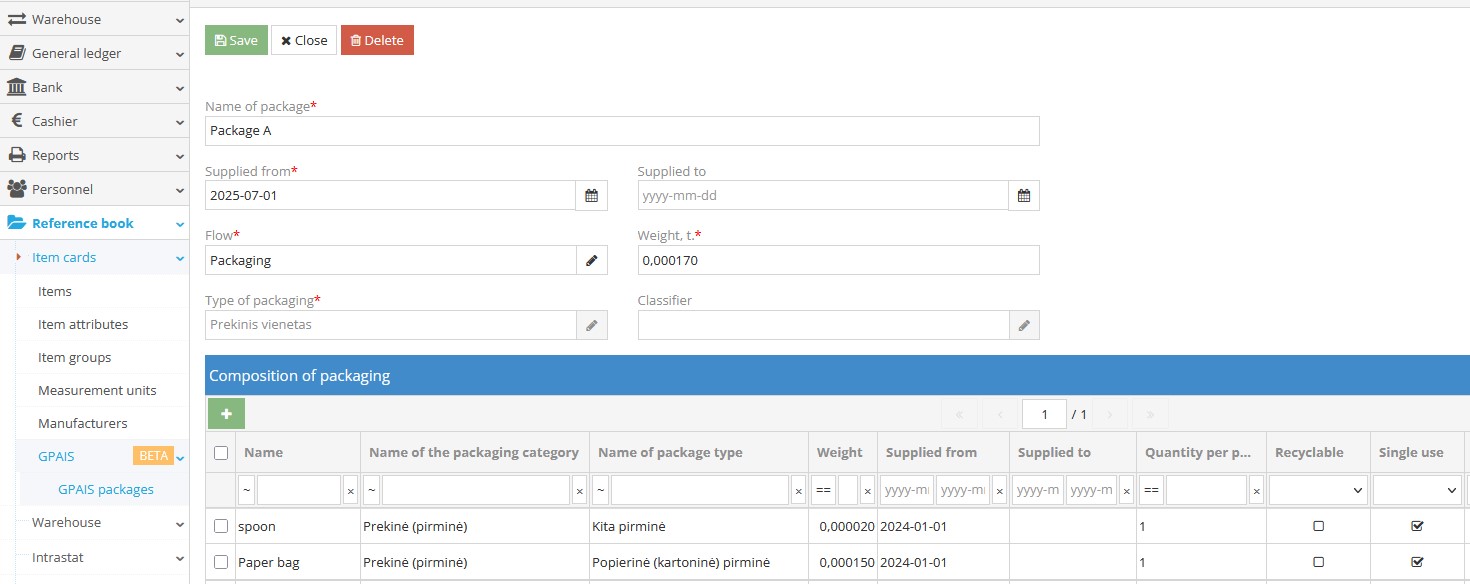Delete the current package
The height and width of the screenshot is (584, 1470).
[377, 40]
